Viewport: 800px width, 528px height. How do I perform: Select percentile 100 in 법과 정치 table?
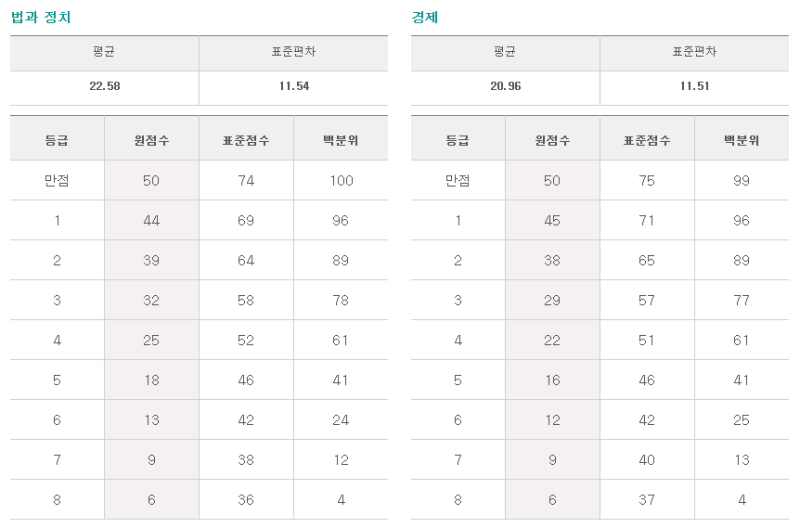pyautogui.click(x=341, y=181)
